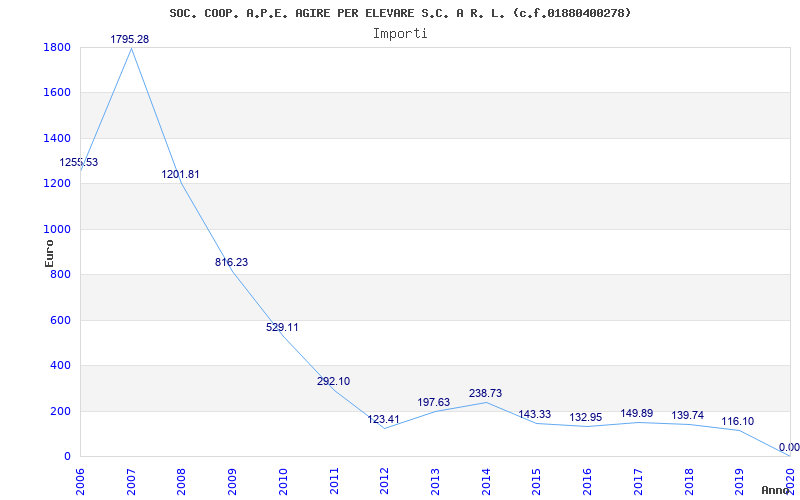Select year 2007 on x-axis
The width and height of the screenshot is (800, 500).
click(131, 481)
